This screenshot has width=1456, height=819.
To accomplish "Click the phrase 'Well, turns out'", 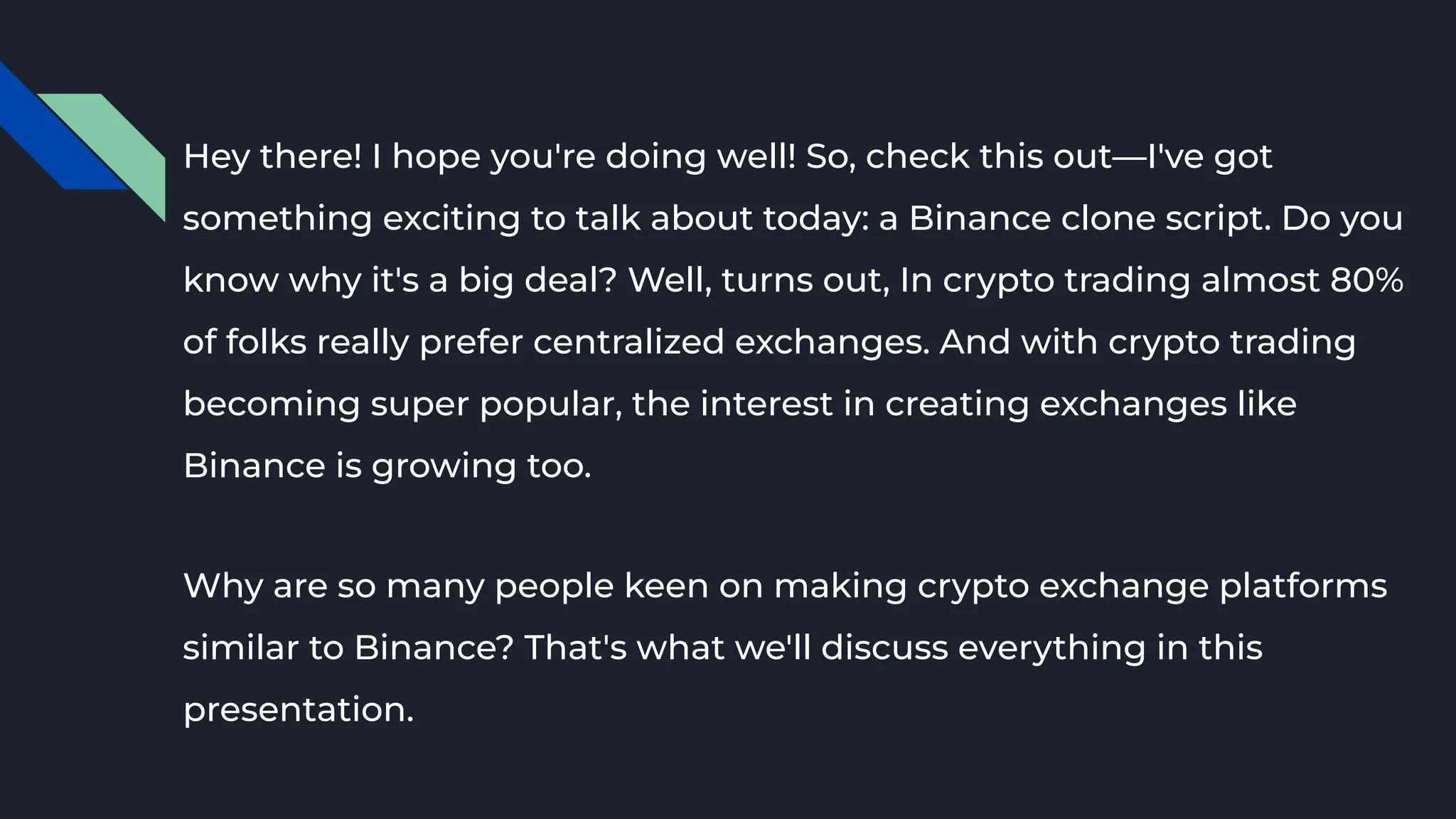I will [x=759, y=280].
